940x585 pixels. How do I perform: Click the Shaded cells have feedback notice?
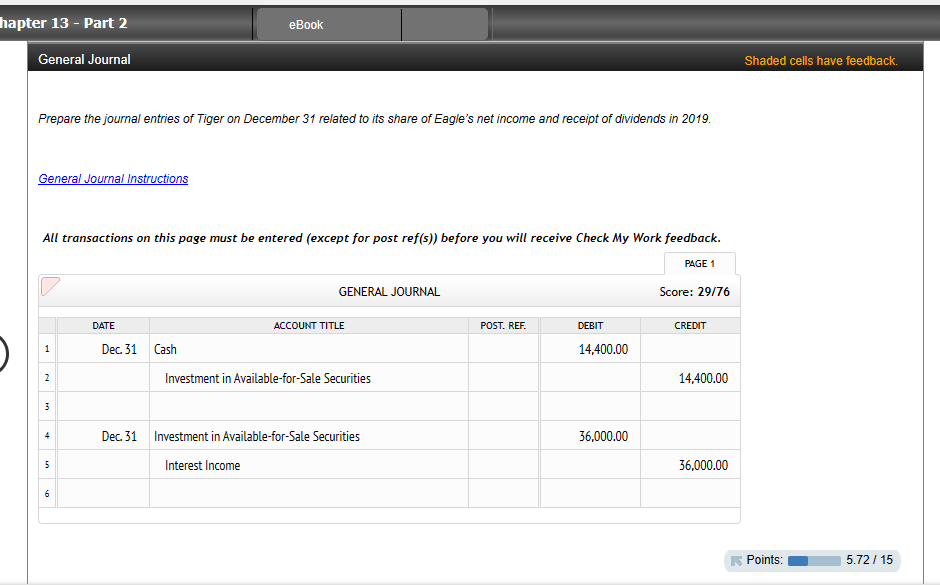tap(821, 60)
